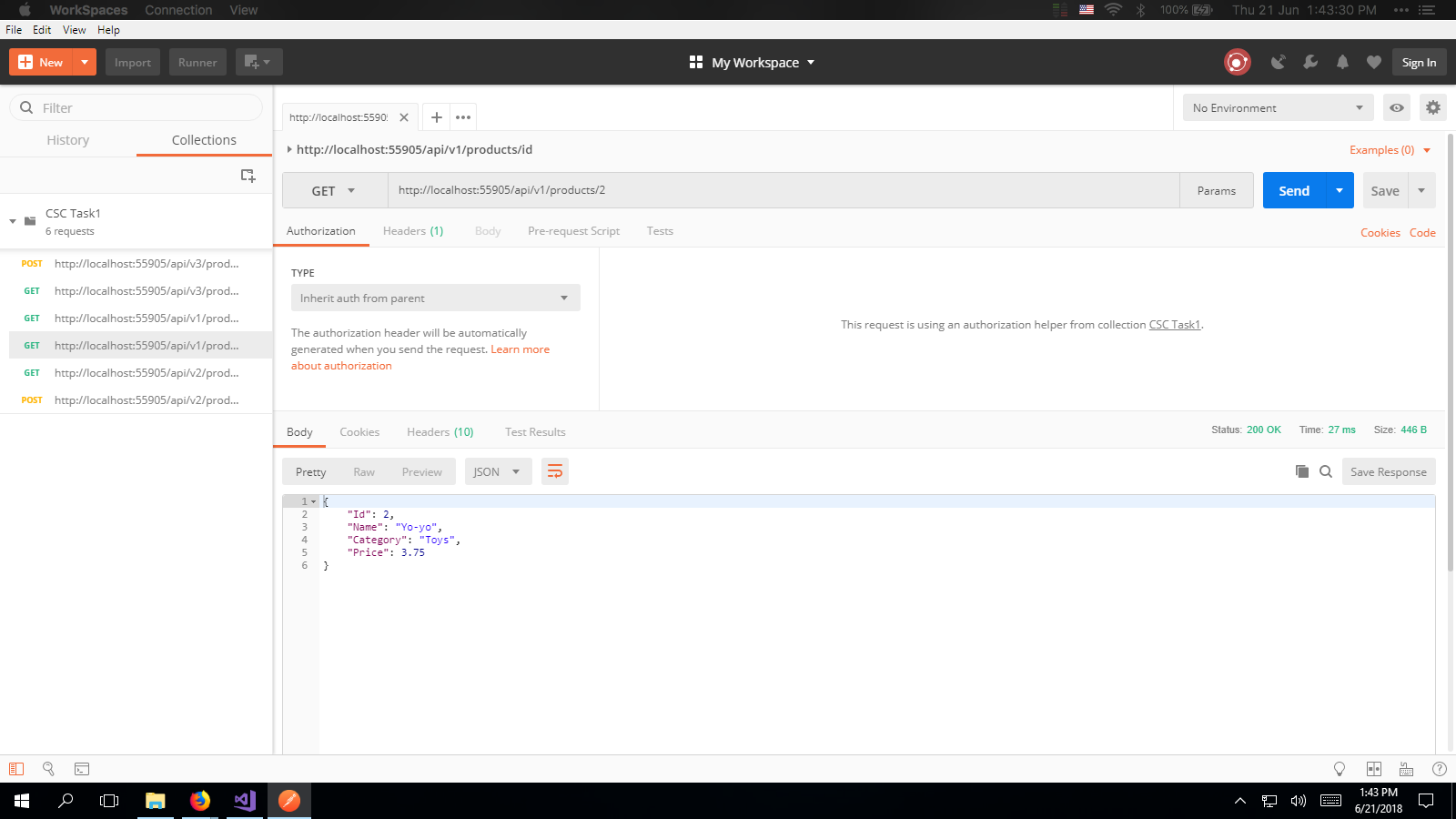Screen dimensions: 1456x819
Task: Follow the CSC Task1 collection link
Action: [x=1174, y=325]
